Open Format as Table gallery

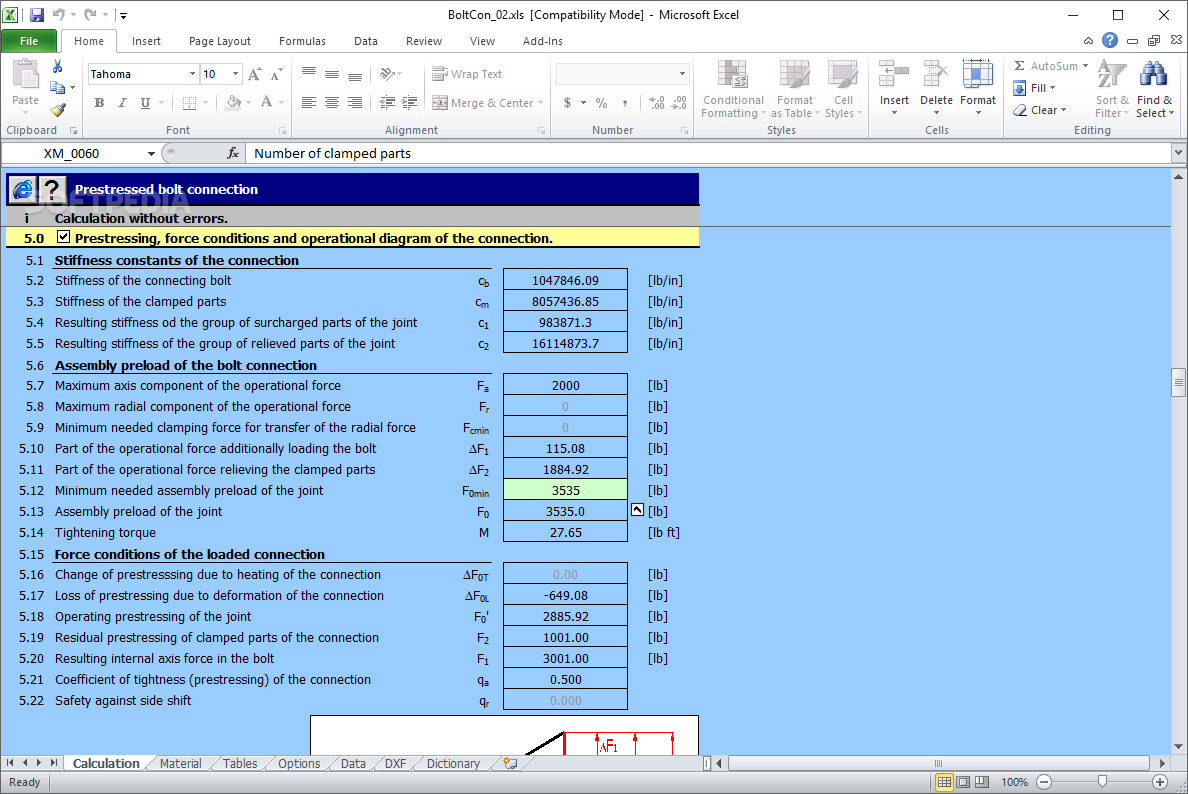point(795,89)
